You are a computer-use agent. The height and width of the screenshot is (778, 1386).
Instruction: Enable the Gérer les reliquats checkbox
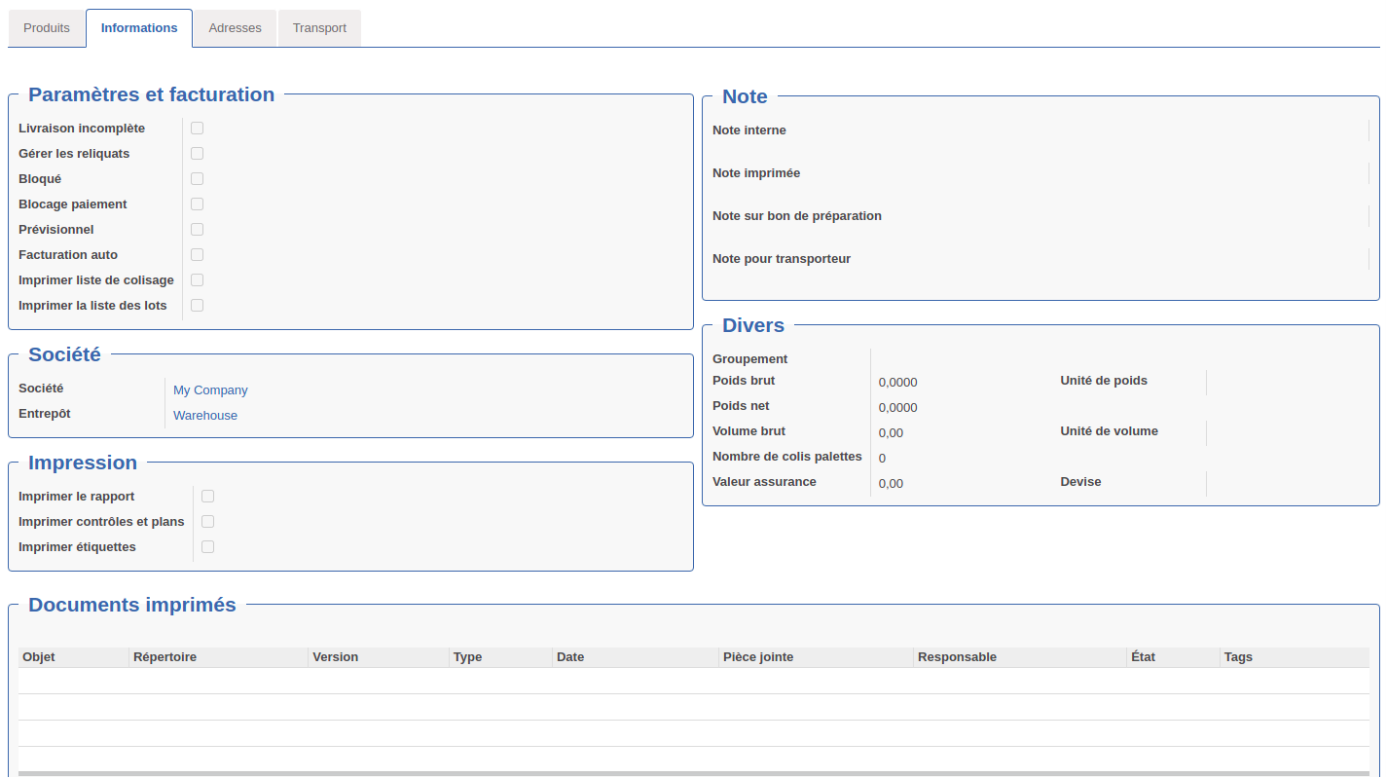[197, 153]
